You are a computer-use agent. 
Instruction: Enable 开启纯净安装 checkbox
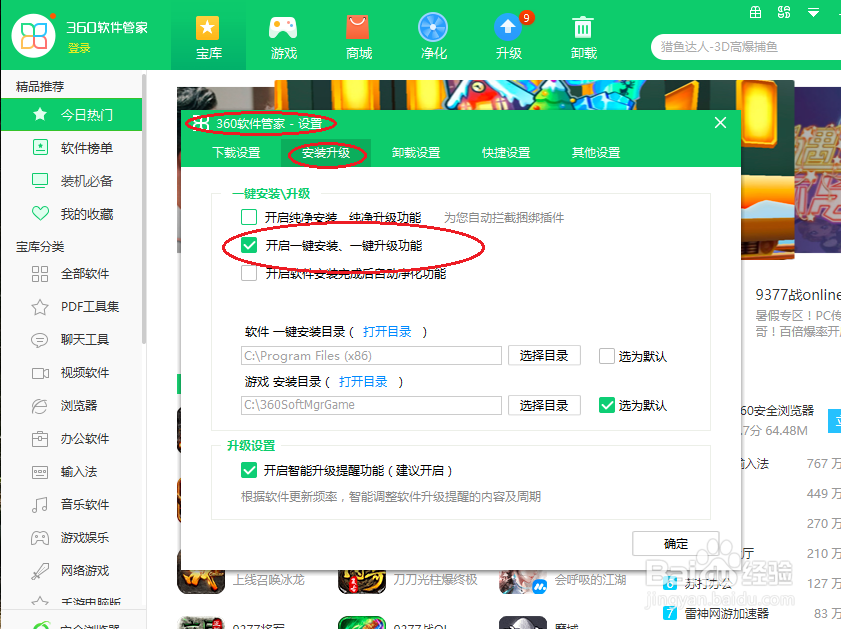click(249, 217)
